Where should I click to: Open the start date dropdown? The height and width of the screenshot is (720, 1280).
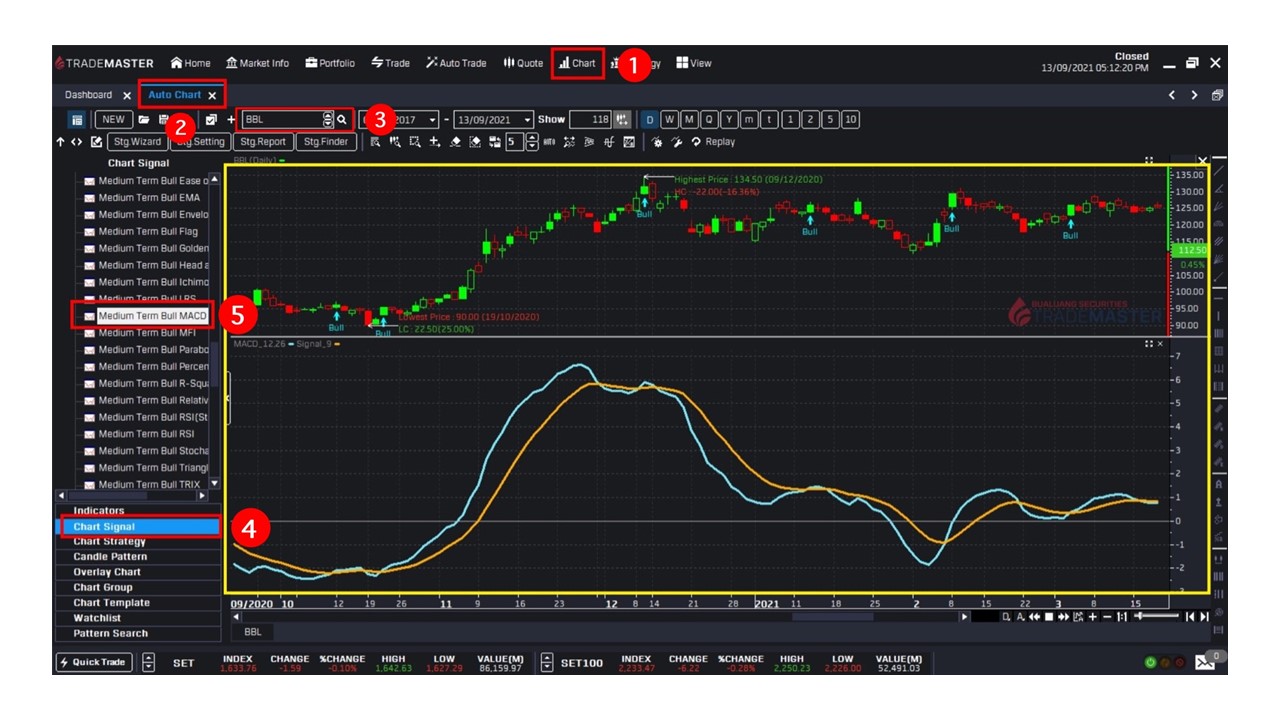pyautogui.click(x=434, y=119)
